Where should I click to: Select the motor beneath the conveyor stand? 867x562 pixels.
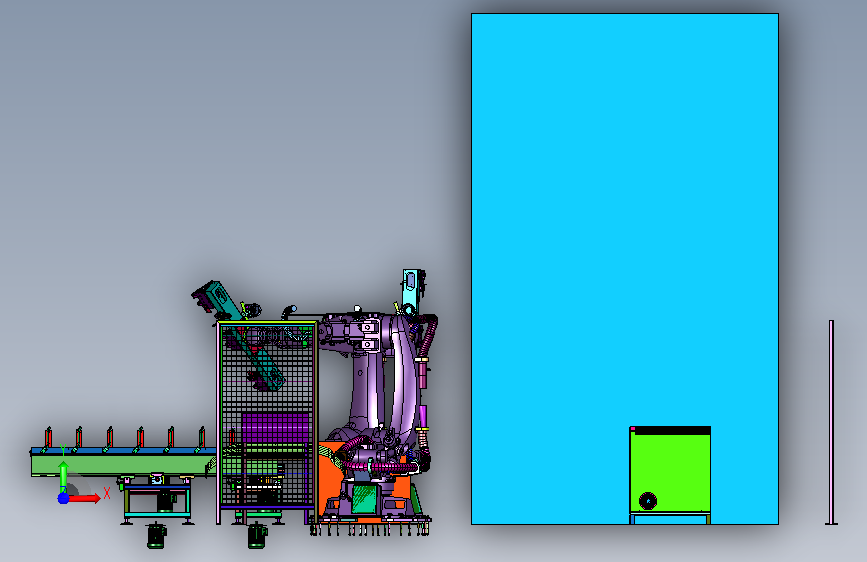pyautogui.click(x=156, y=536)
